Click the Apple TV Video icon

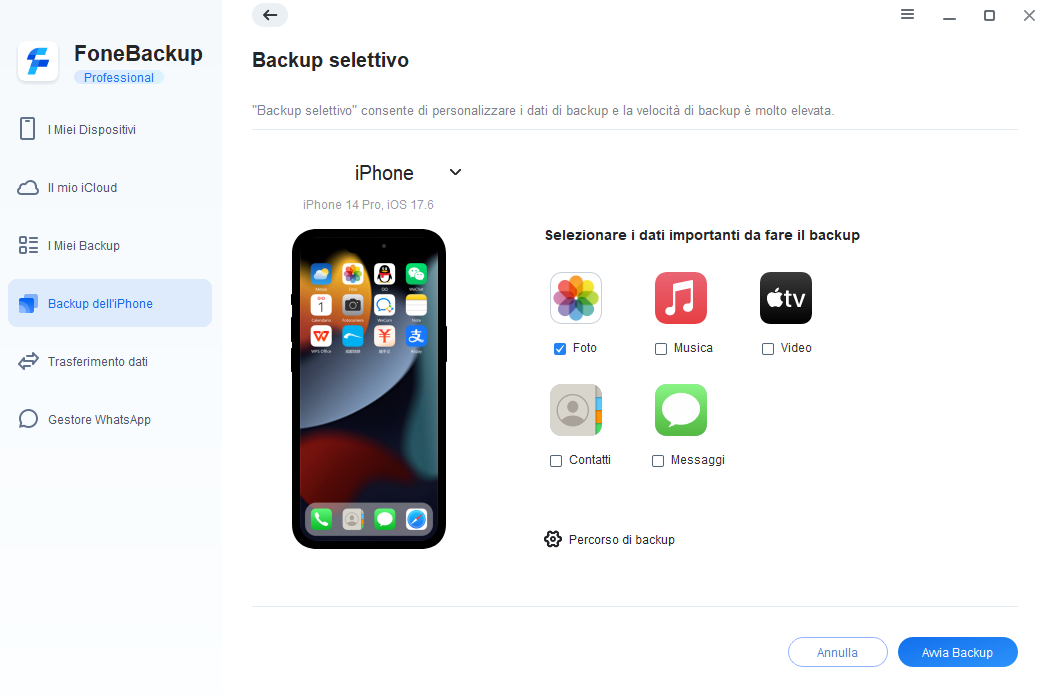pos(785,298)
